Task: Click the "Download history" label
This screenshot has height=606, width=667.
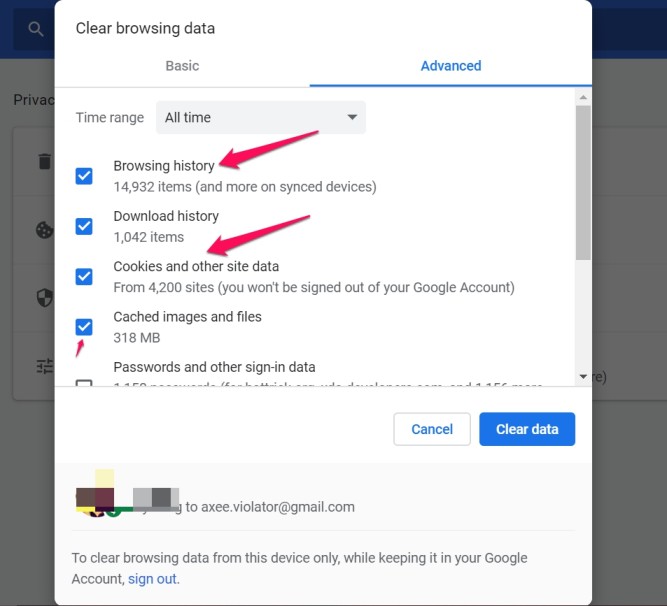Action: coord(166,216)
